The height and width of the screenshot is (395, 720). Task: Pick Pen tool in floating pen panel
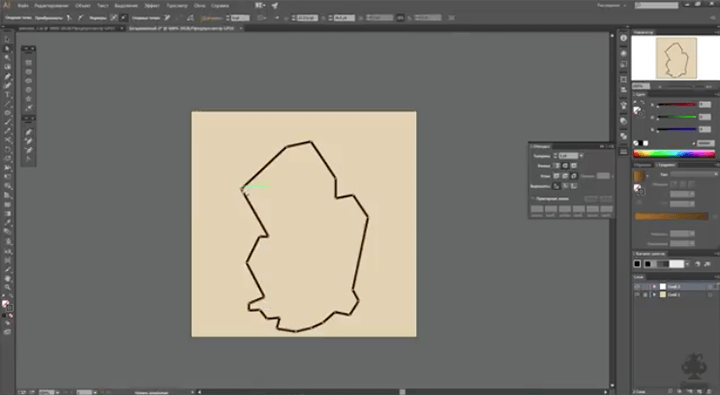click(28, 132)
